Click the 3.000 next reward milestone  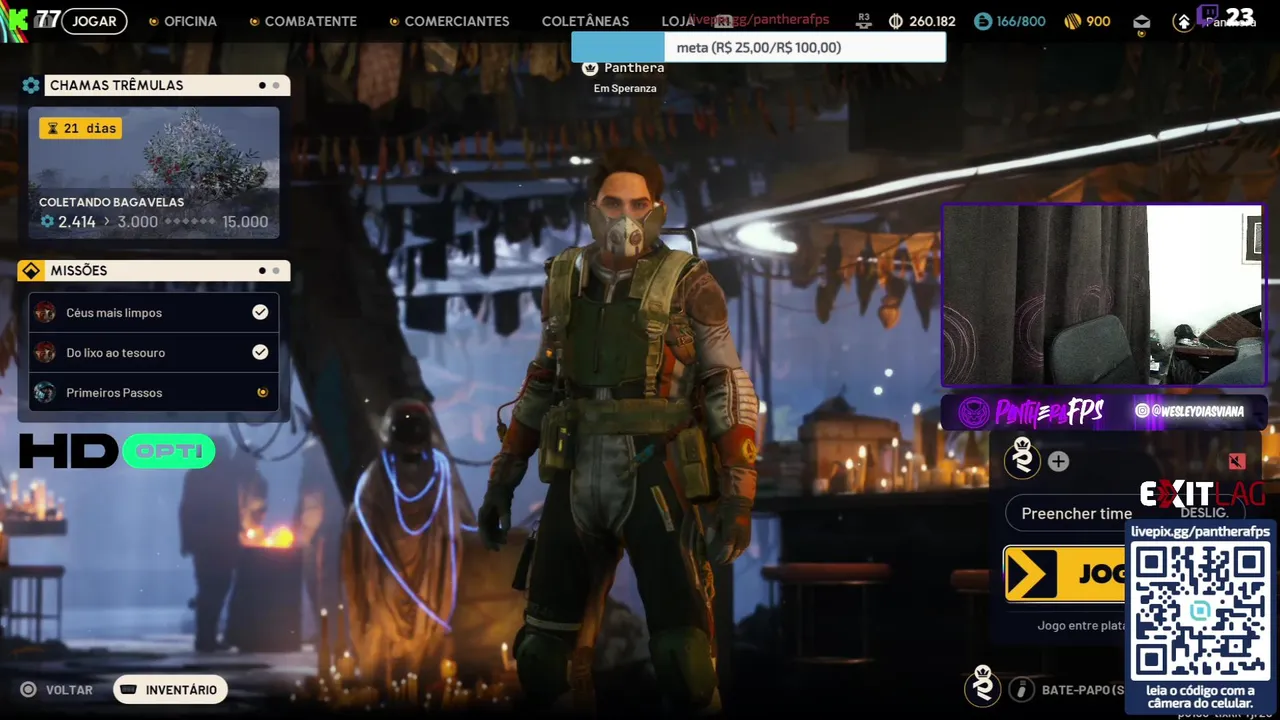click(x=138, y=222)
